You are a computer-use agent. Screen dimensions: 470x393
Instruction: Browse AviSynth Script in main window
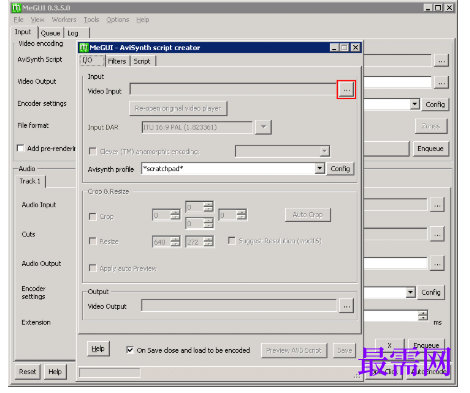[x=441, y=61]
